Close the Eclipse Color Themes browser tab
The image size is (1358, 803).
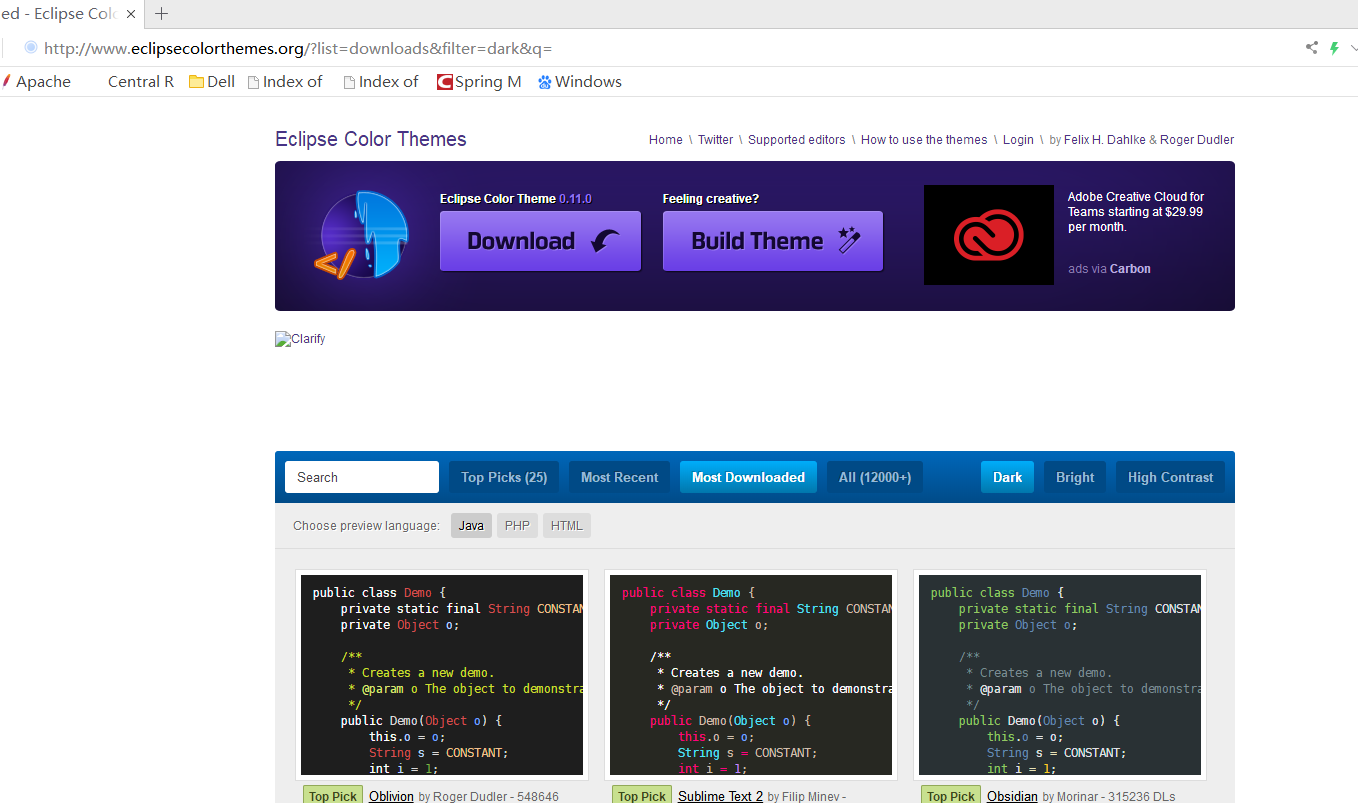click(131, 14)
